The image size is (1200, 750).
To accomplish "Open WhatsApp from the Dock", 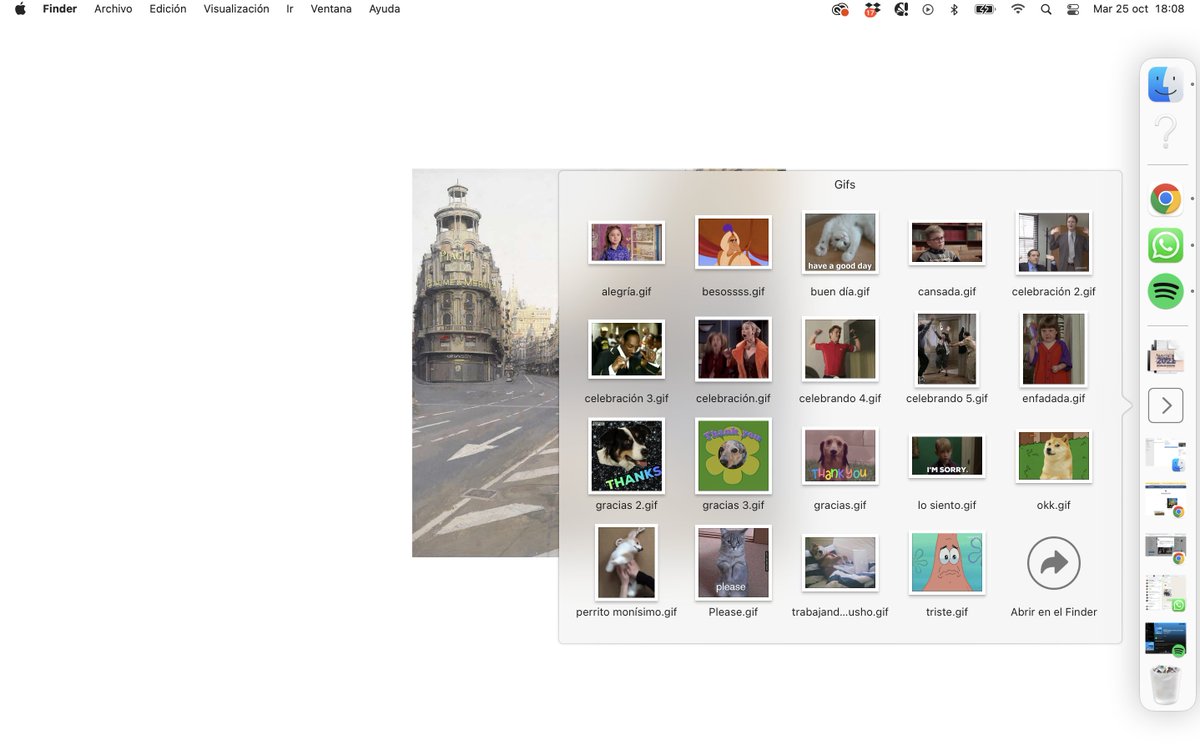I will pos(1166,245).
